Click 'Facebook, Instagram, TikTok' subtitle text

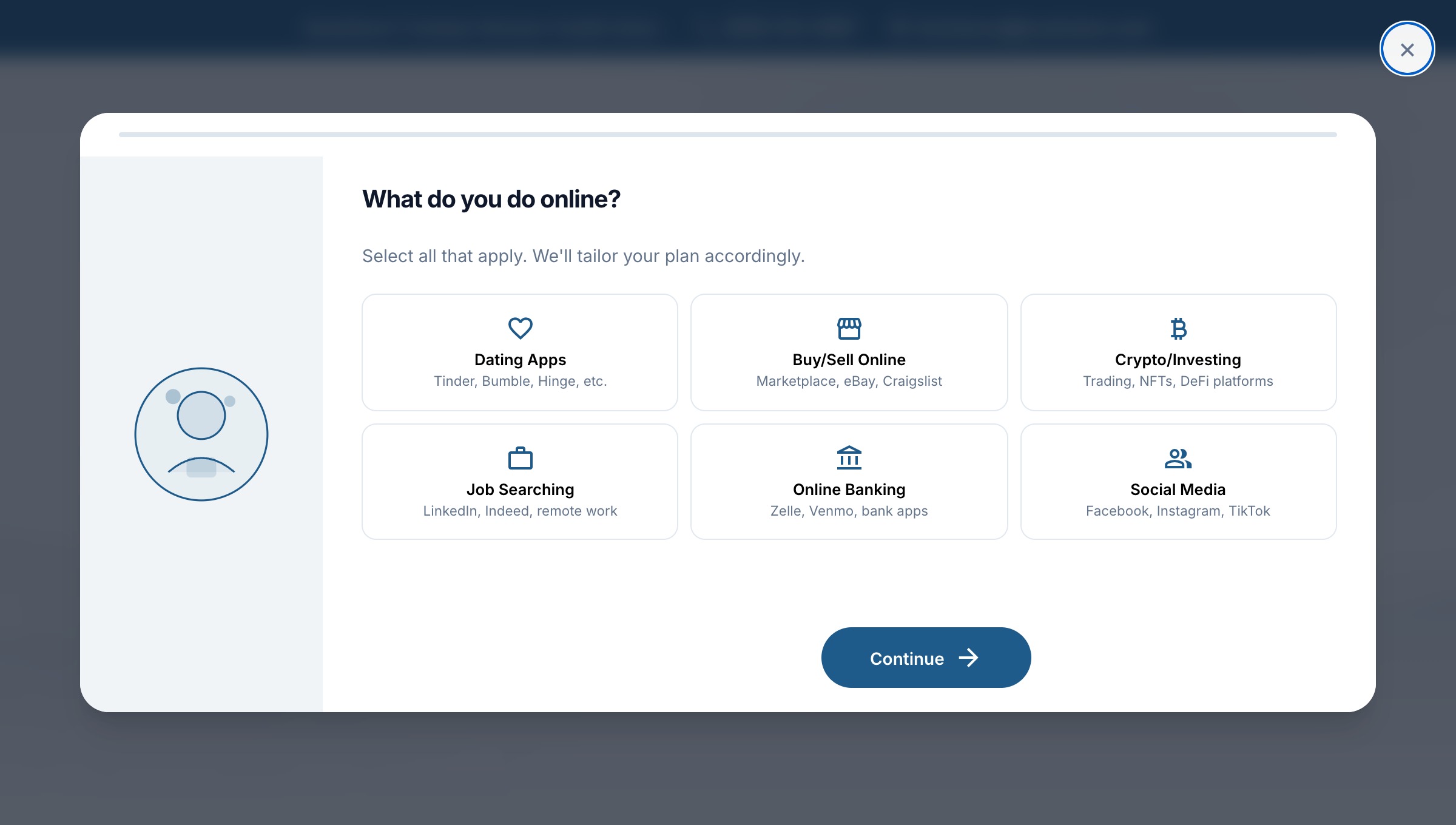click(x=1178, y=511)
